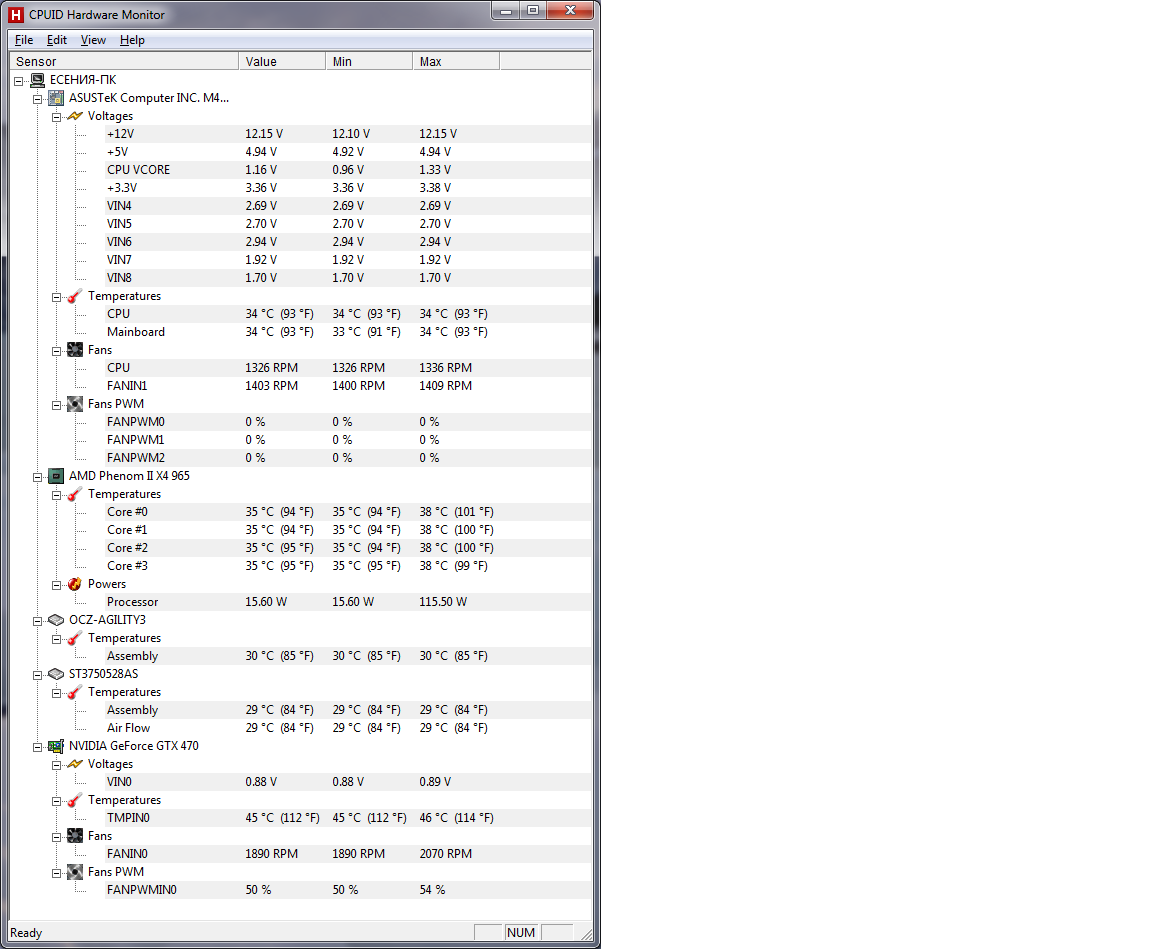1152x949 pixels.
Task: Select the TMPIN0 GPU temperature row
Action: pos(348,818)
